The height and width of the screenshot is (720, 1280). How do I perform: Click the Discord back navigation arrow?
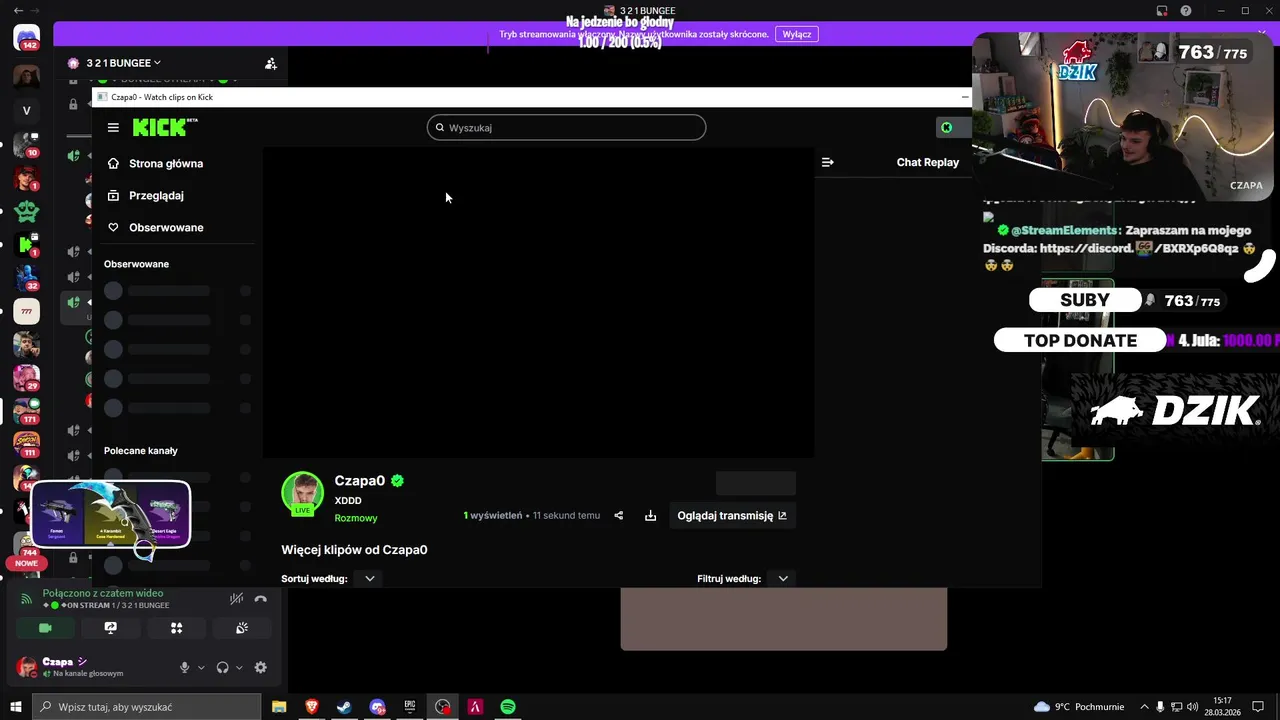(x=18, y=11)
